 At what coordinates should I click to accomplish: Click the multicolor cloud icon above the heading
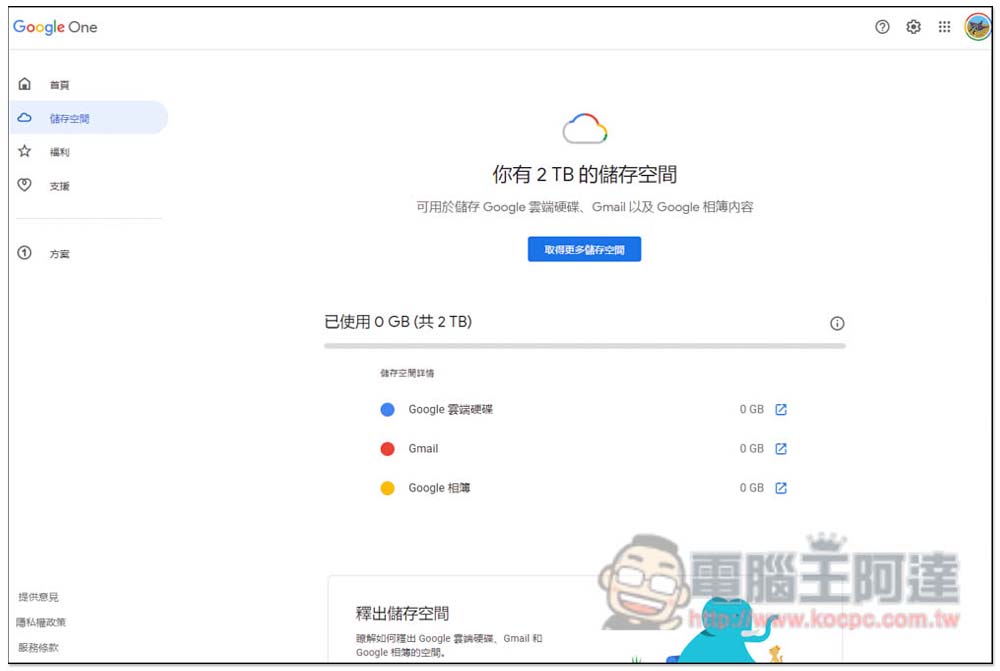pyautogui.click(x=585, y=129)
